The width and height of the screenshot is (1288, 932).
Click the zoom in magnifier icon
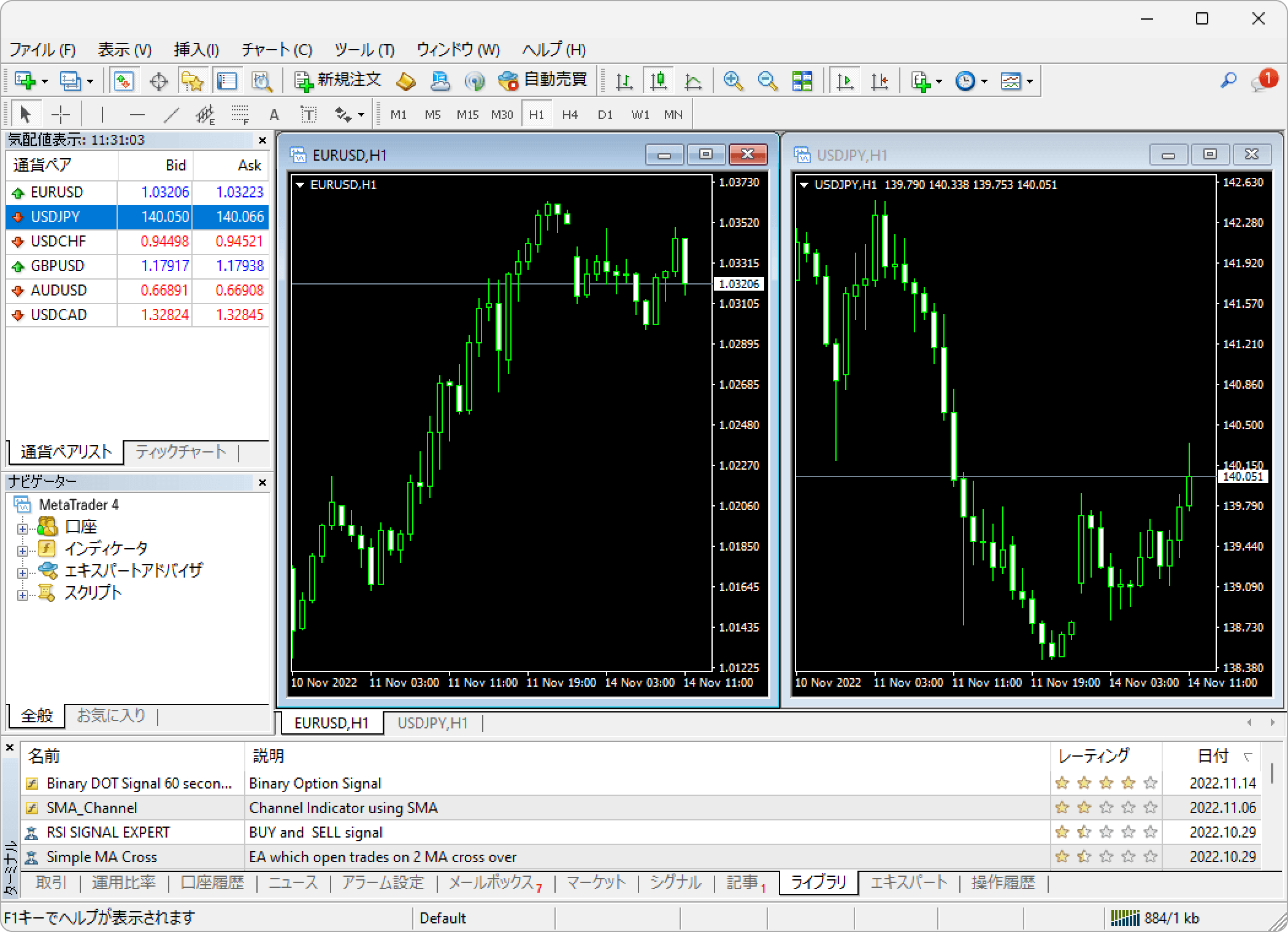pyautogui.click(x=733, y=80)
